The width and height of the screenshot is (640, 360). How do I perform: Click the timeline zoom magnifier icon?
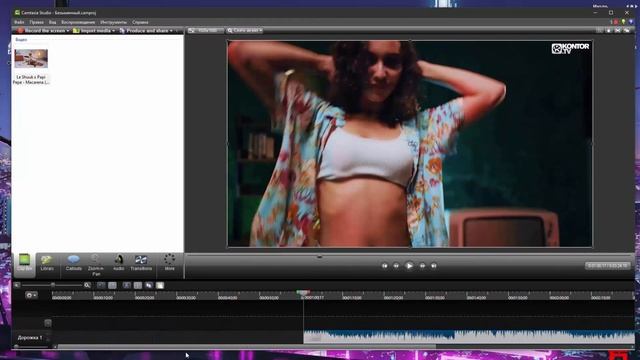(x=87, y=285)
